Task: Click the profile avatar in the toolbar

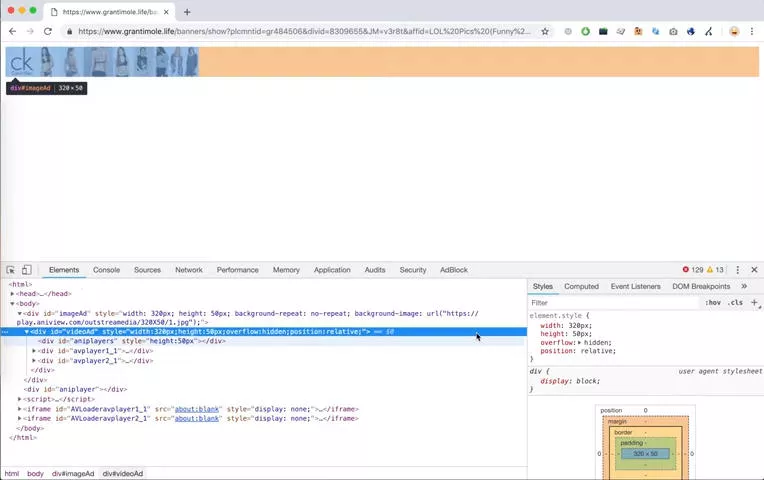Action: [734, 31]
